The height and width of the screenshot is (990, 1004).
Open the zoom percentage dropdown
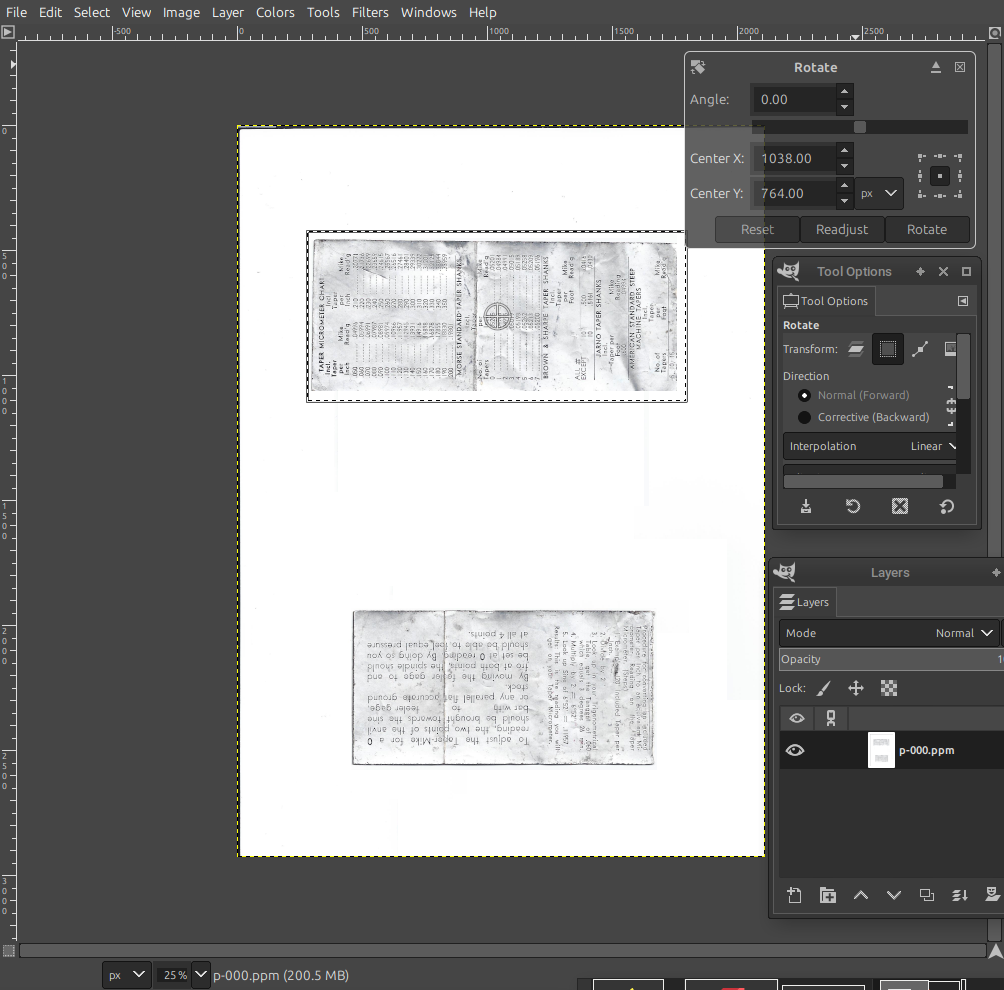[x=201, y=974]
